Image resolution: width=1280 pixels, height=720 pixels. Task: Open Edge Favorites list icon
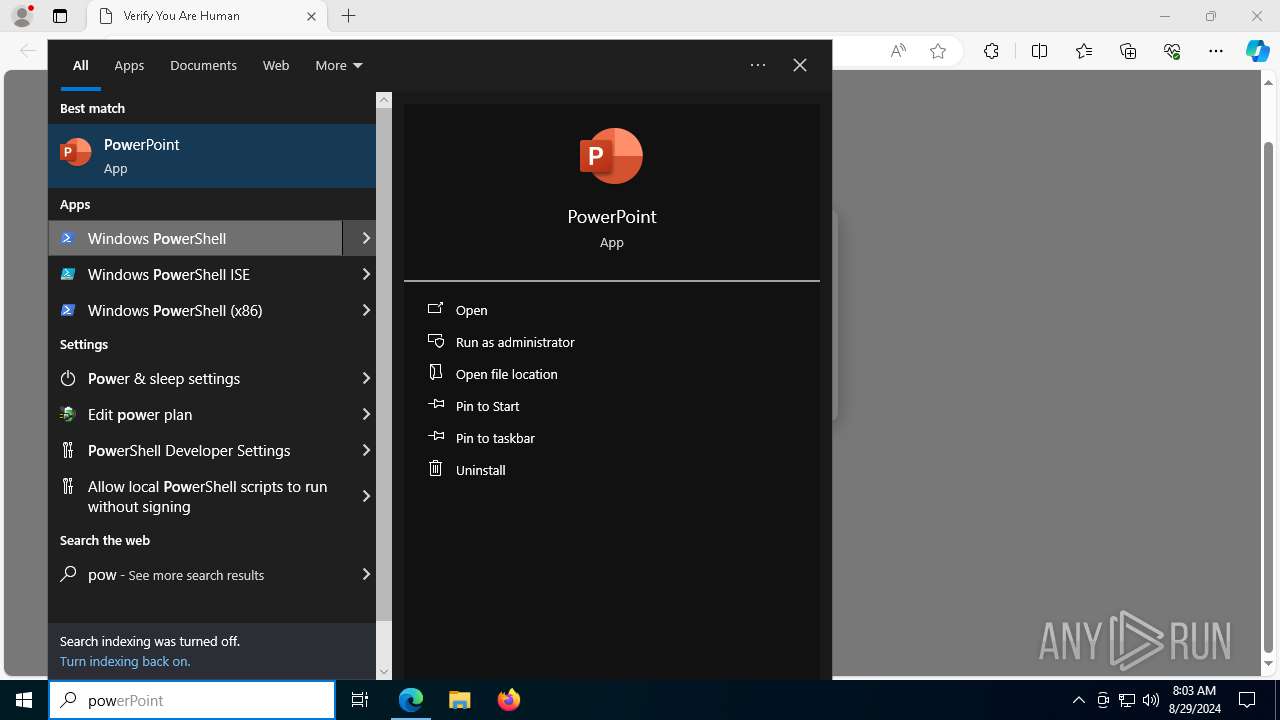tap(1084, 51)
